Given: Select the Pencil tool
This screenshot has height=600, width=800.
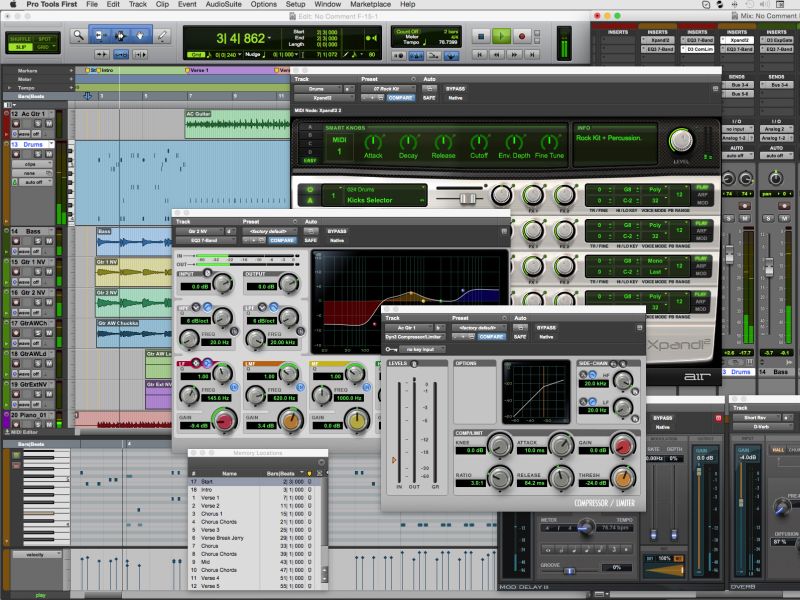Looking at the screenshot, I should click(x=162, y=36).
